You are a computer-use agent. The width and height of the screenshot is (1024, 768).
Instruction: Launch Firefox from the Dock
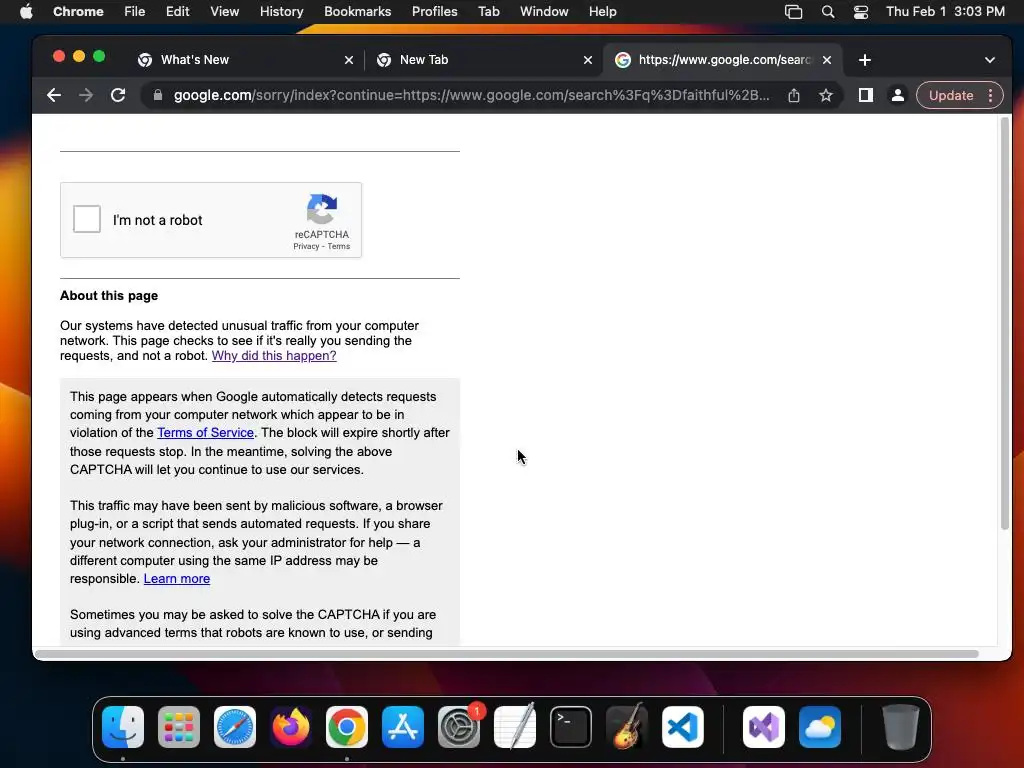tap(291, 727)
